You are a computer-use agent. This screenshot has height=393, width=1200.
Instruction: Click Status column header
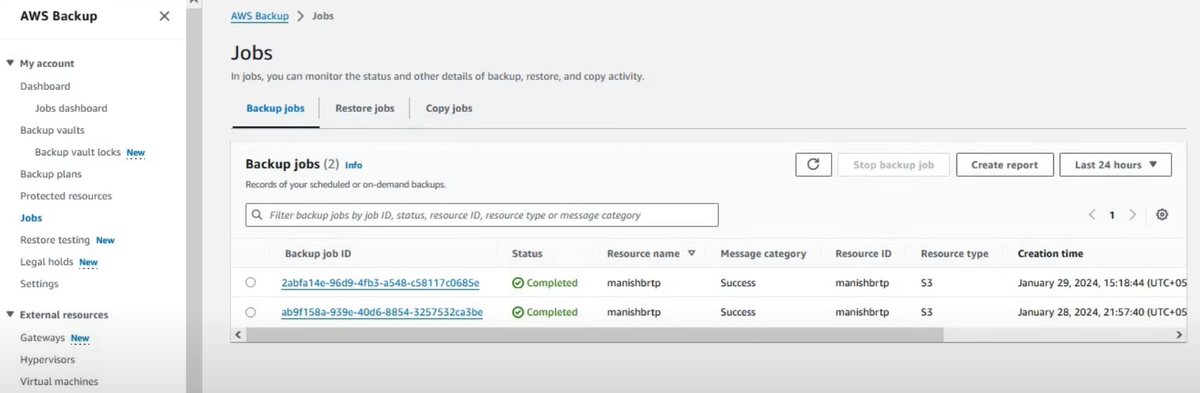pyautogui.click(x=527, y=254)
